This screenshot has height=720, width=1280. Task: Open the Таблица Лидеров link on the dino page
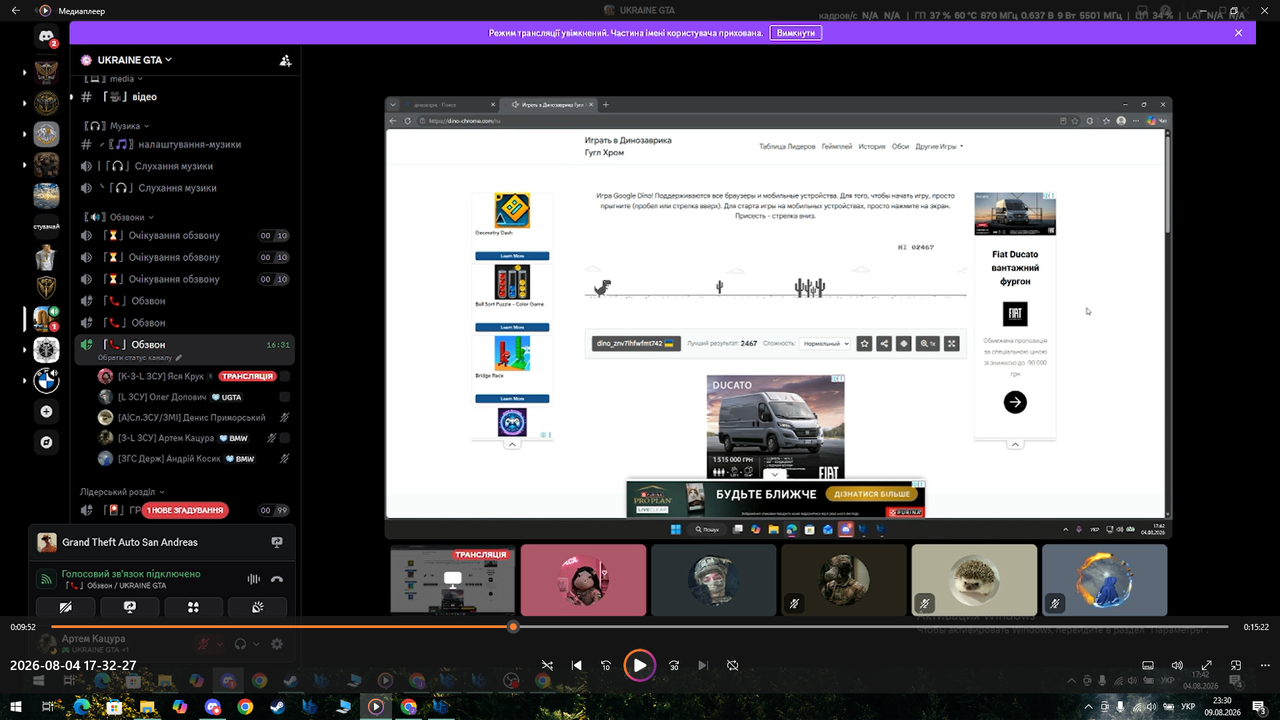(x=787, y=146)
